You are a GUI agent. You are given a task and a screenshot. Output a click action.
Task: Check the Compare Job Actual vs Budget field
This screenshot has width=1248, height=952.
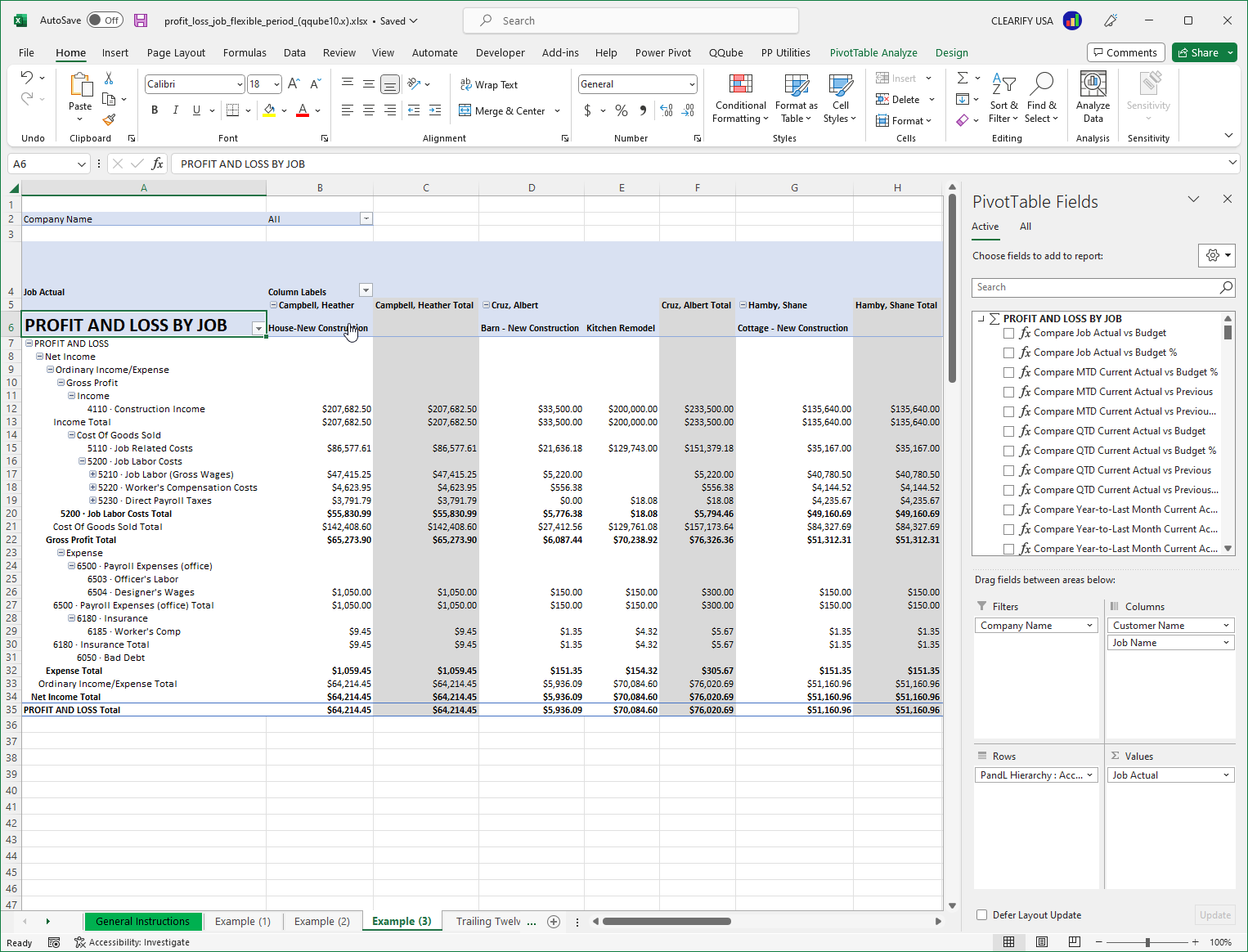(1008, 333)
